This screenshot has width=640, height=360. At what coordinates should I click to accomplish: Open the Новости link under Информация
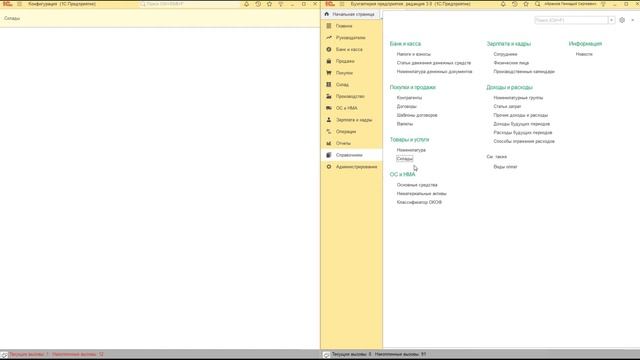pyautogui.click(x=584, y=54)
